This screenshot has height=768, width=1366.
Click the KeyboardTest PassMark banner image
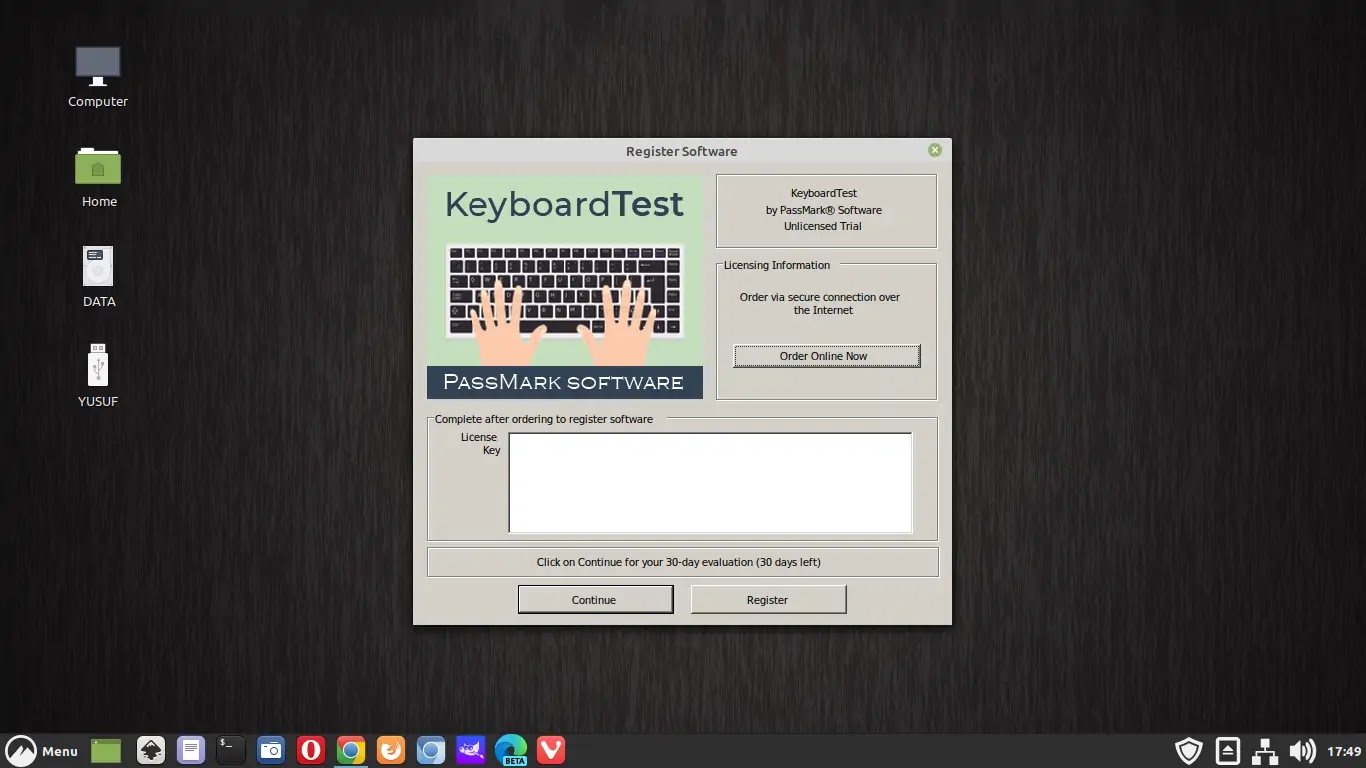tap(565, 288)
